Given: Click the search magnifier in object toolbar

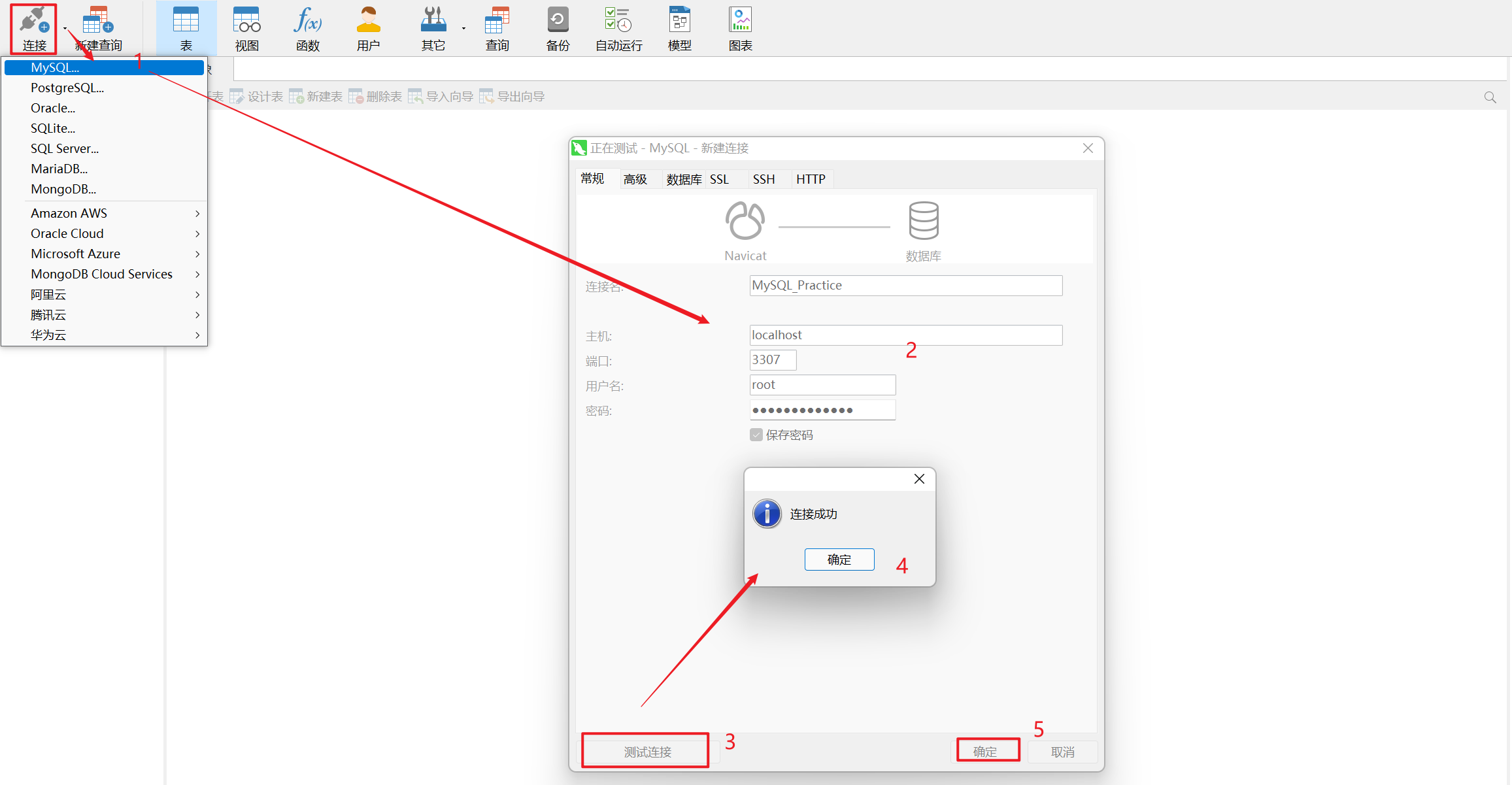Looking at the screenshot, I should (1490, 97).
